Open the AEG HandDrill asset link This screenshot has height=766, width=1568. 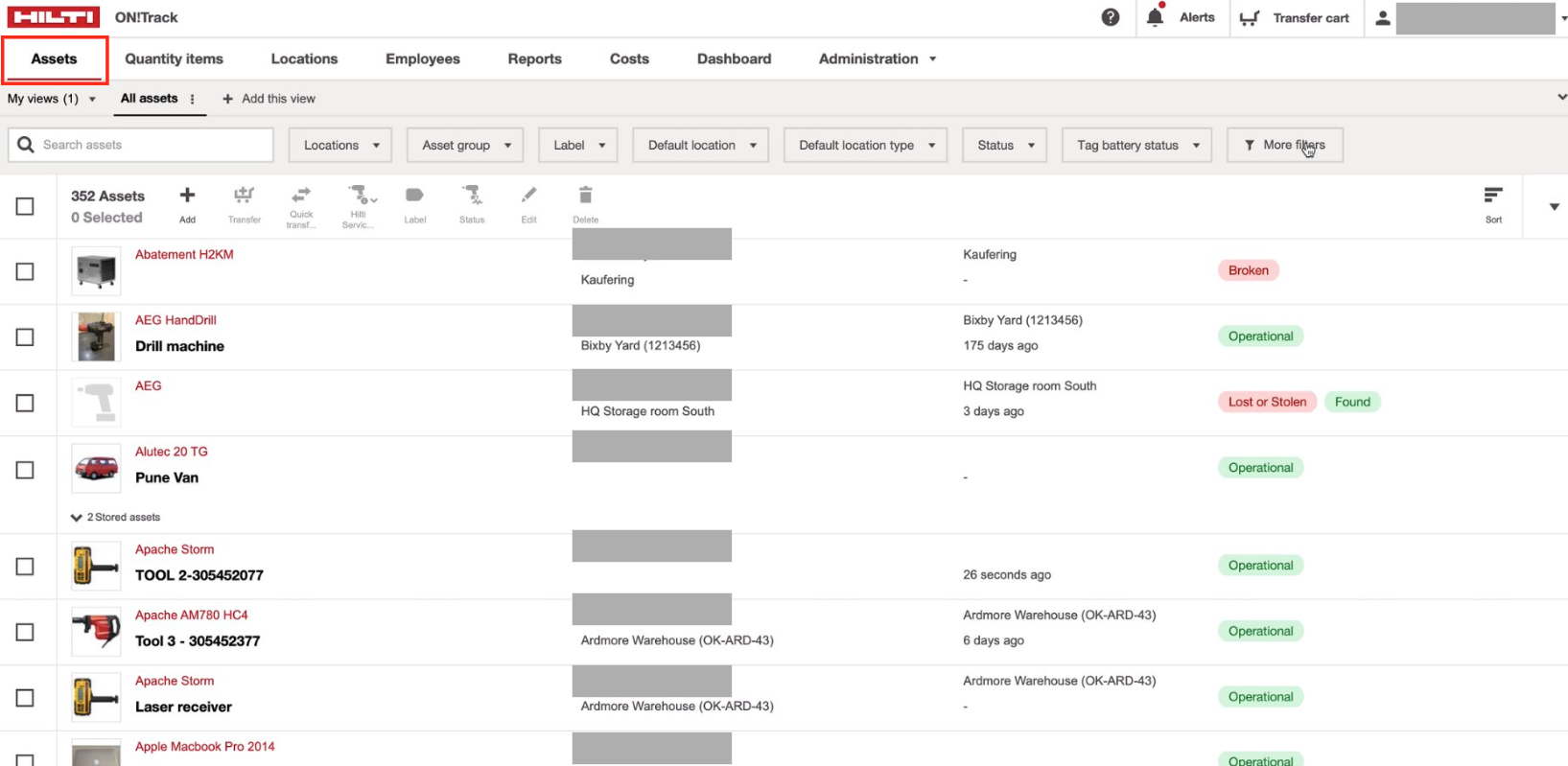click(176, 320)
